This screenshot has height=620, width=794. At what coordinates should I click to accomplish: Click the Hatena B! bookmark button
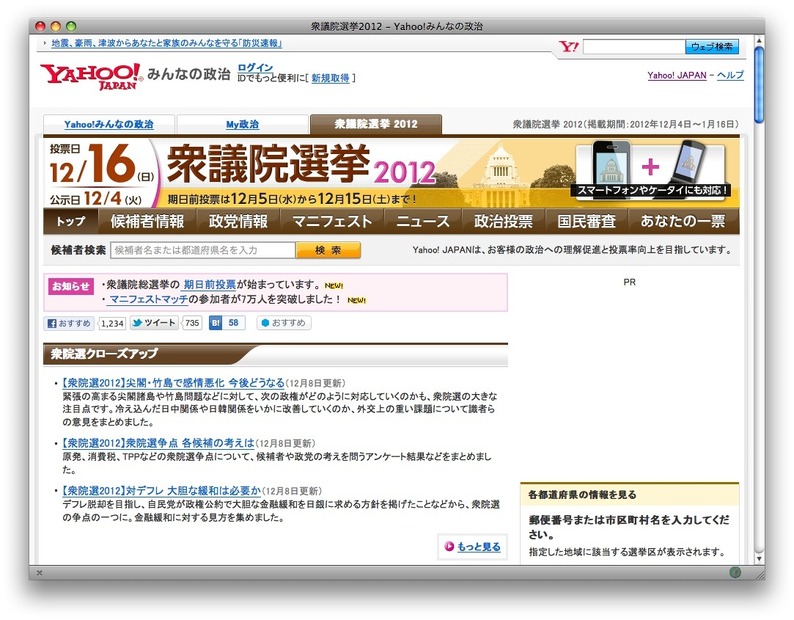pos(216,323)
